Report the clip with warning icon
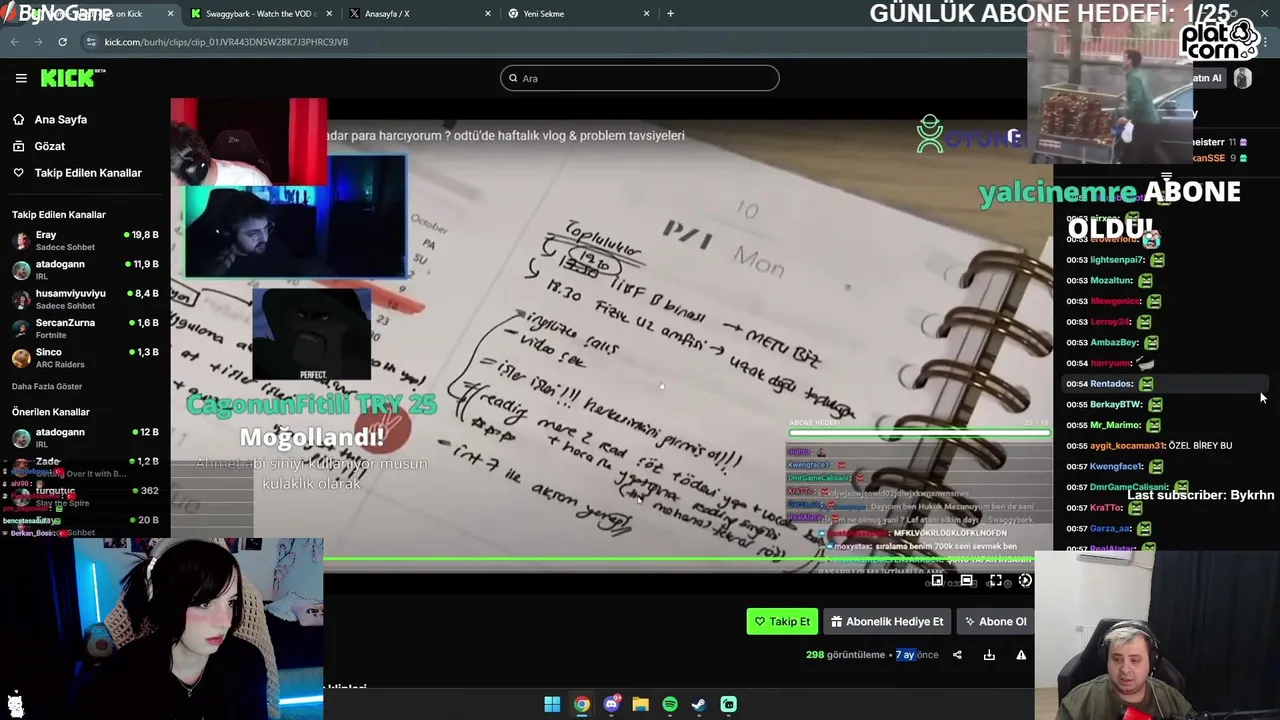The image size is (1280, 720). 1021,655
